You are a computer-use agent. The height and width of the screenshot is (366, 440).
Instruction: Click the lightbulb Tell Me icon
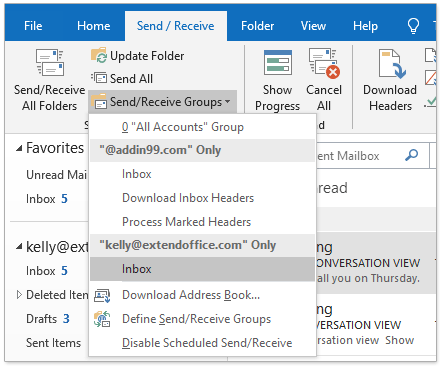click(x=413, y=26)
